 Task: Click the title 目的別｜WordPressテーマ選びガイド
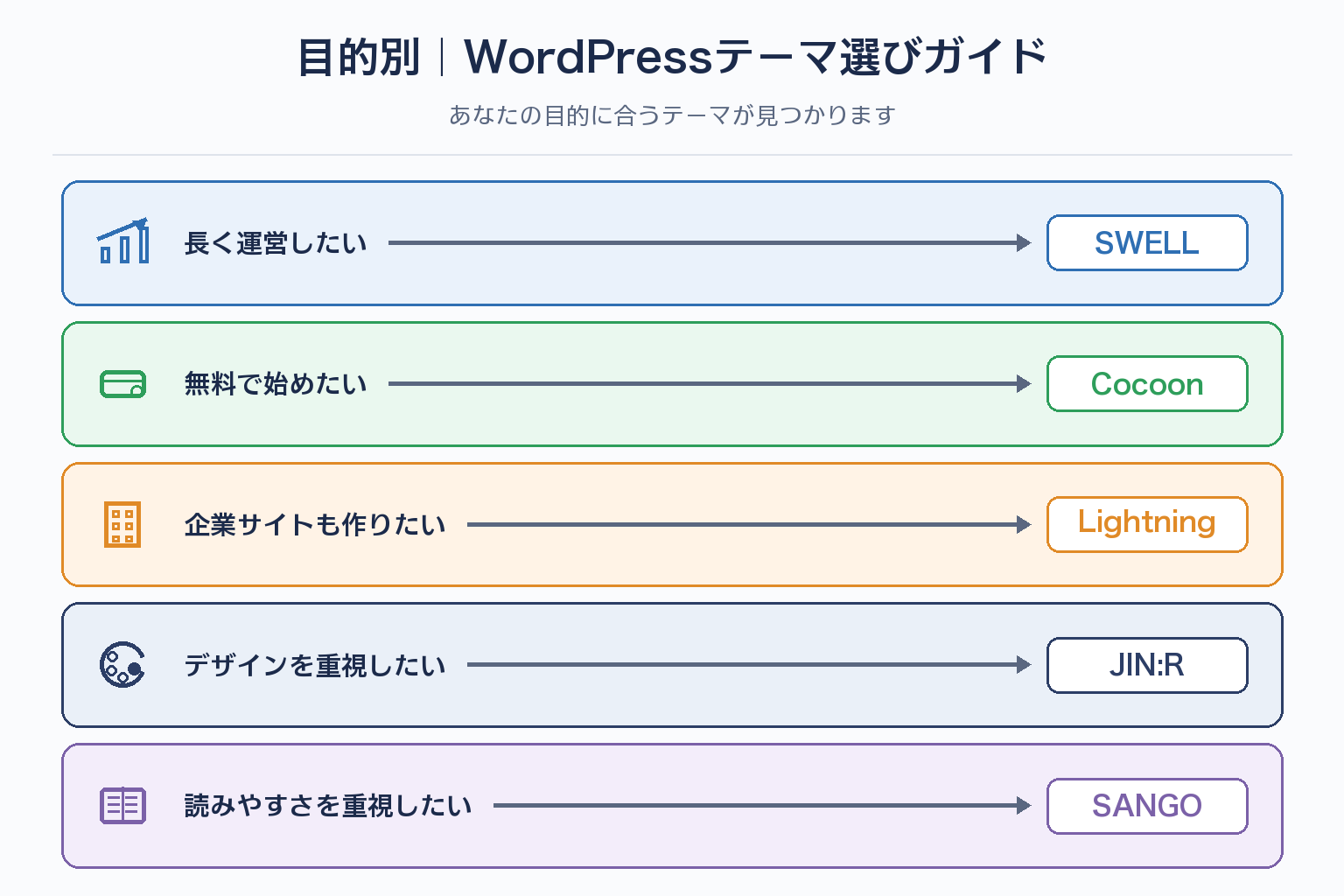click(672, 57)
